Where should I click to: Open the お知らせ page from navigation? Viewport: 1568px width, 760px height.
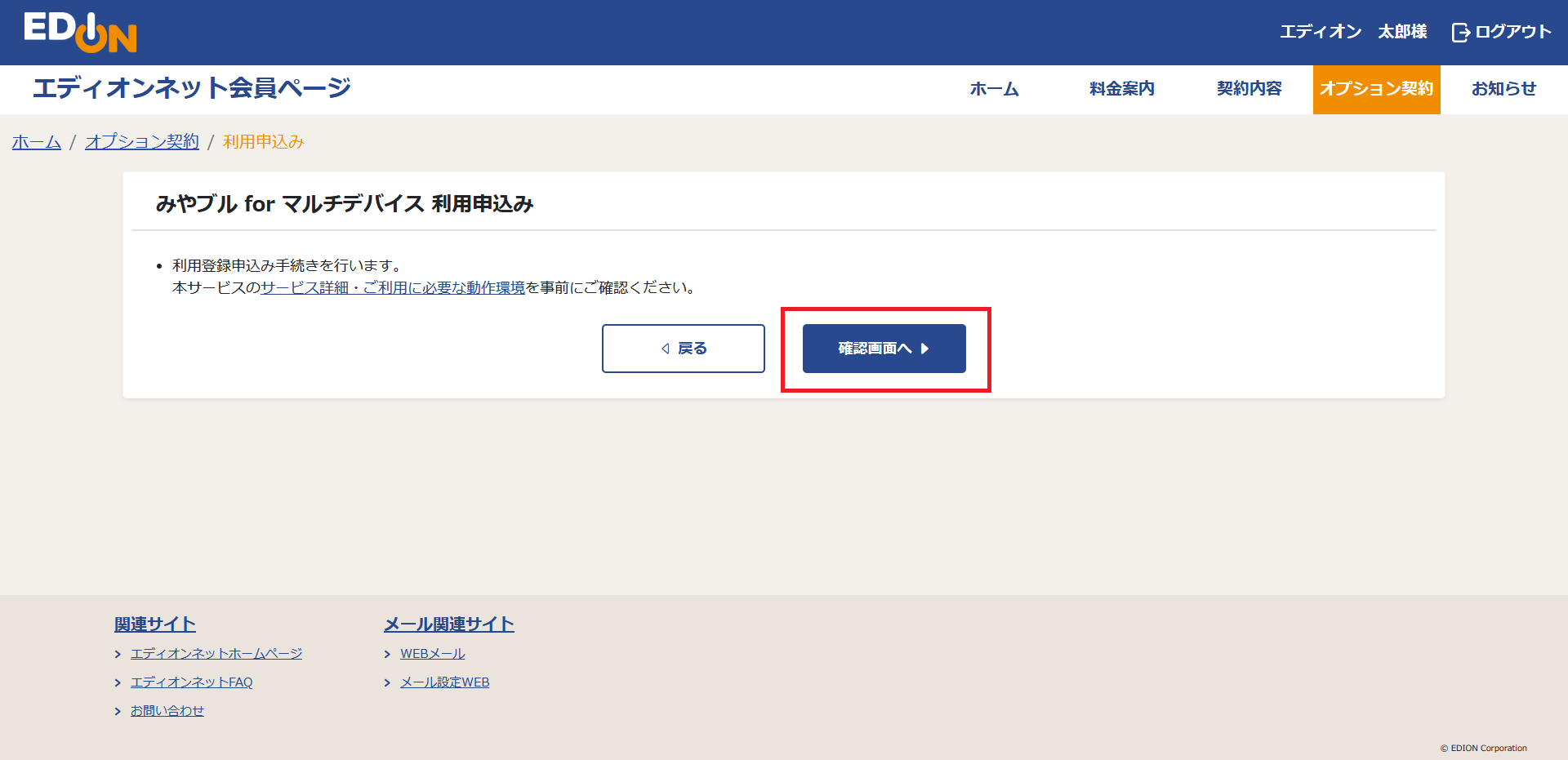coord(1503,89)
